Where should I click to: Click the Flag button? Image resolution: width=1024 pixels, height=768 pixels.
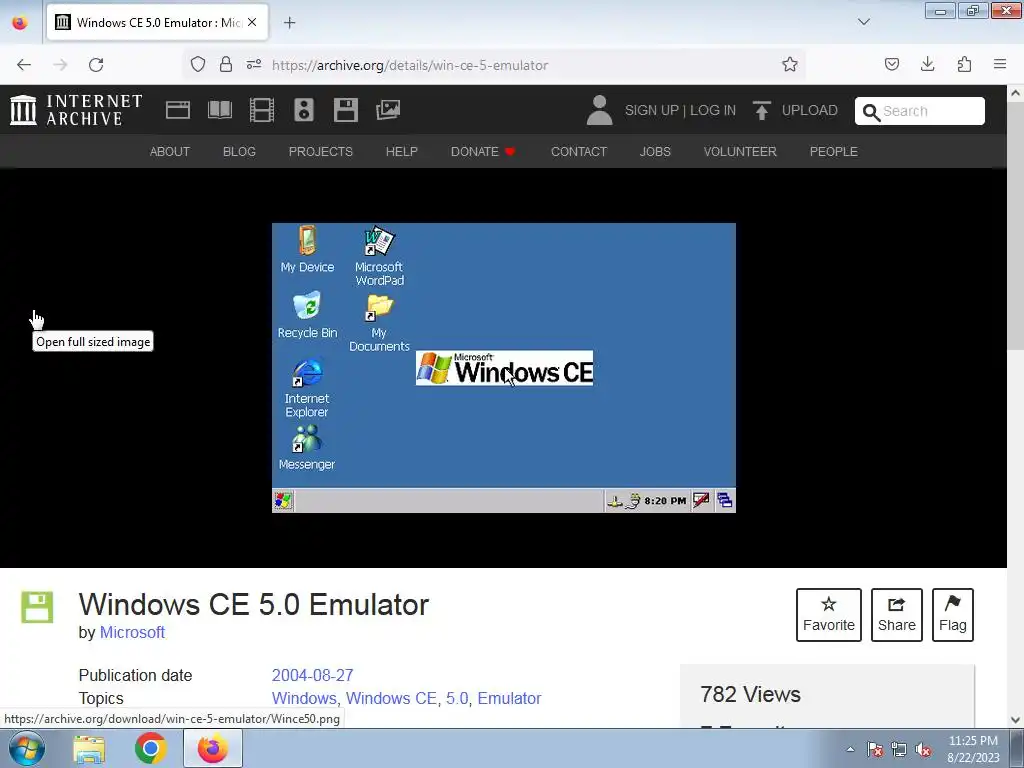pyautogui.click(x=953, y=615)
